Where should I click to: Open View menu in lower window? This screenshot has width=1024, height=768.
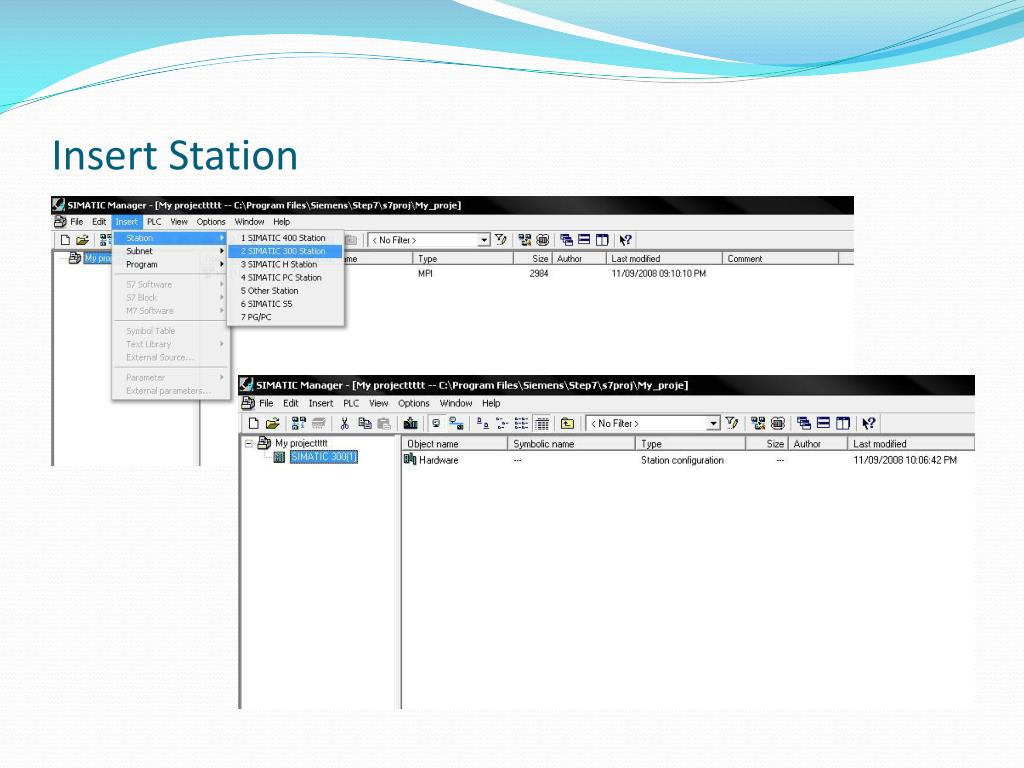click(x=379, y=404)
